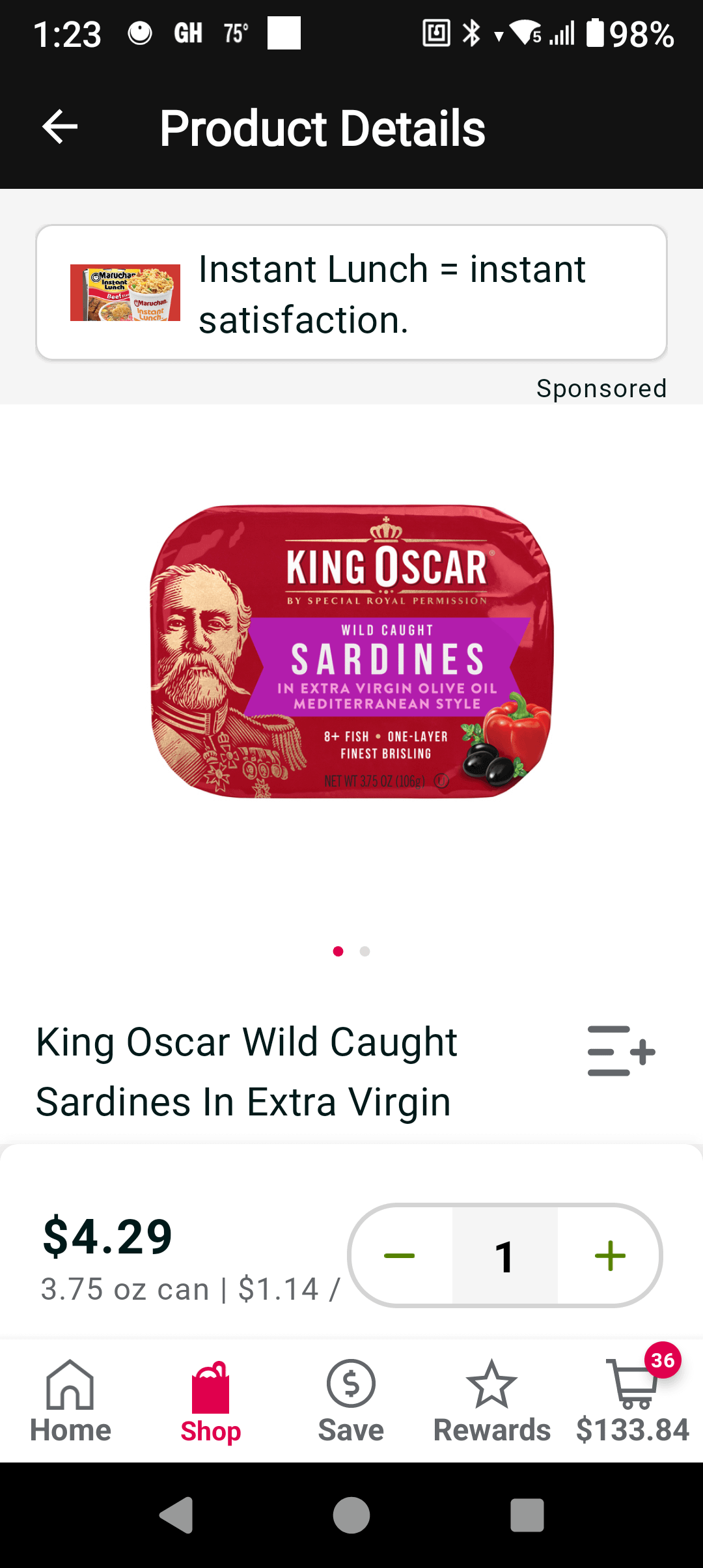Select the first image carousel dot

click(x=338, y=951)
